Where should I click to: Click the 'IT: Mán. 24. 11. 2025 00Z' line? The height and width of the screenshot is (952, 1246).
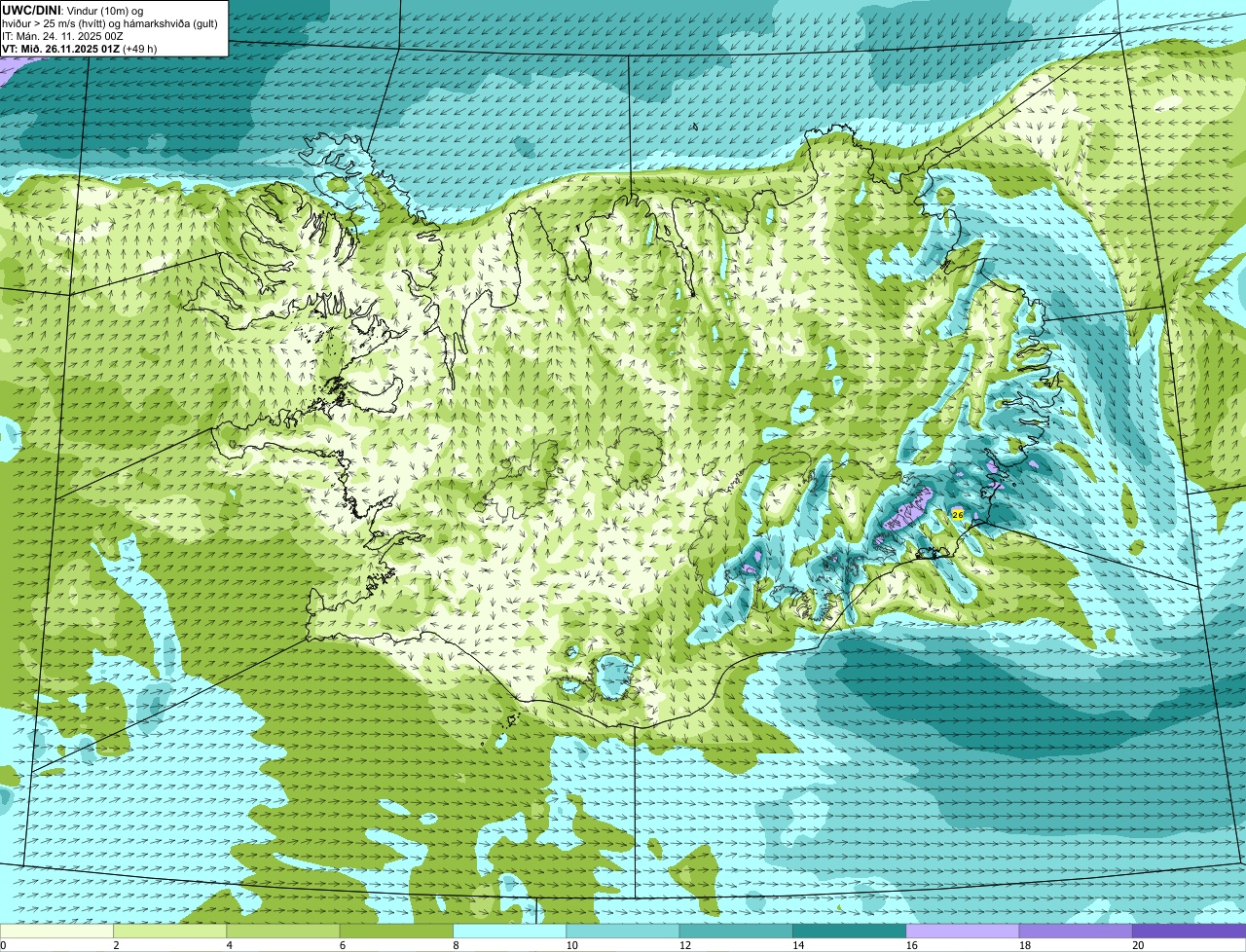coord(62,35)
